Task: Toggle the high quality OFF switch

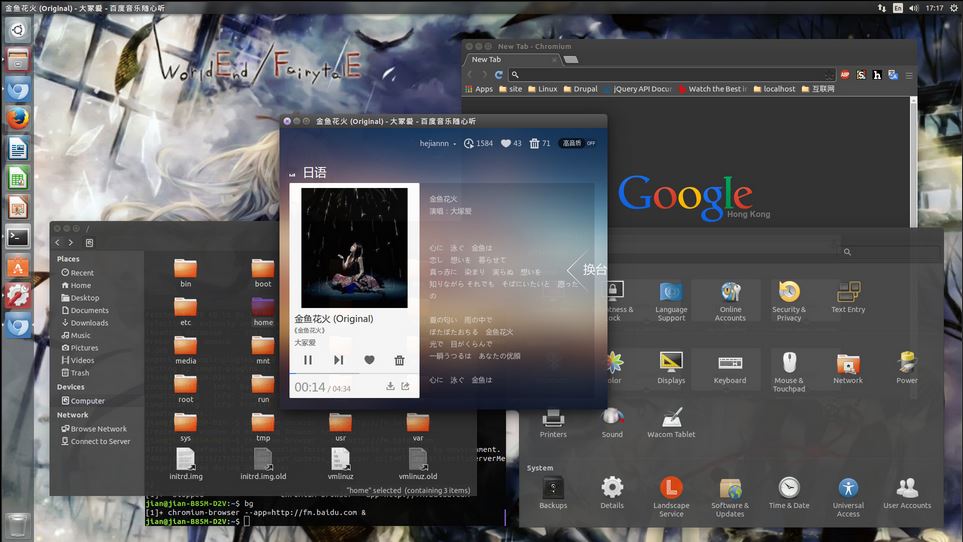Action: [x=578, y=143]
